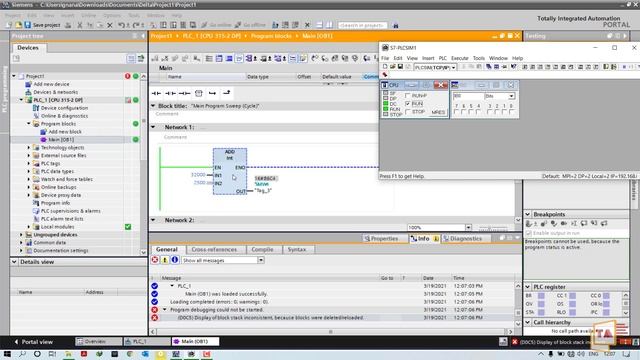This screenshot has height=360, width=640.
Task: Open Tools menu in S7-PLCSIM1
Action: click(479, 58)
